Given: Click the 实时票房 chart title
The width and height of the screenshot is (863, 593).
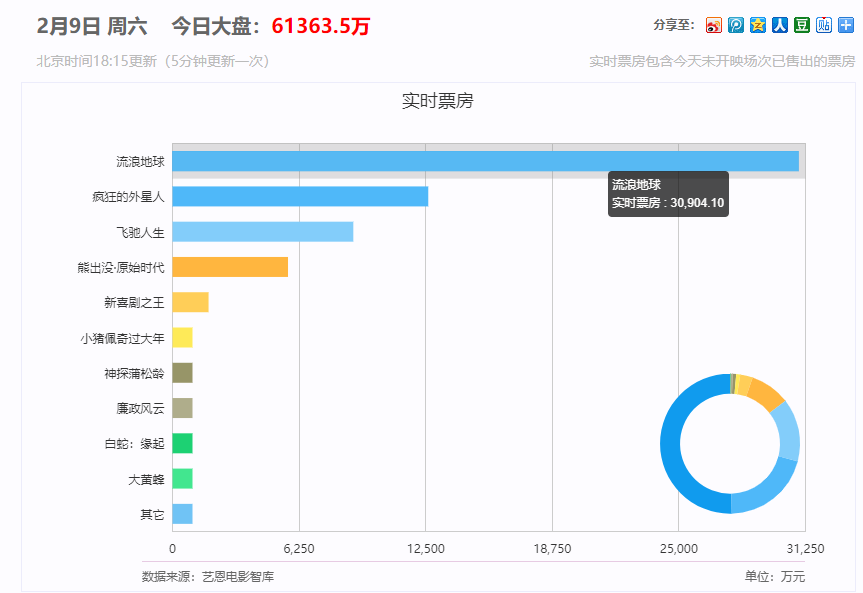Looking at the screenshot, I should [438, 101].
